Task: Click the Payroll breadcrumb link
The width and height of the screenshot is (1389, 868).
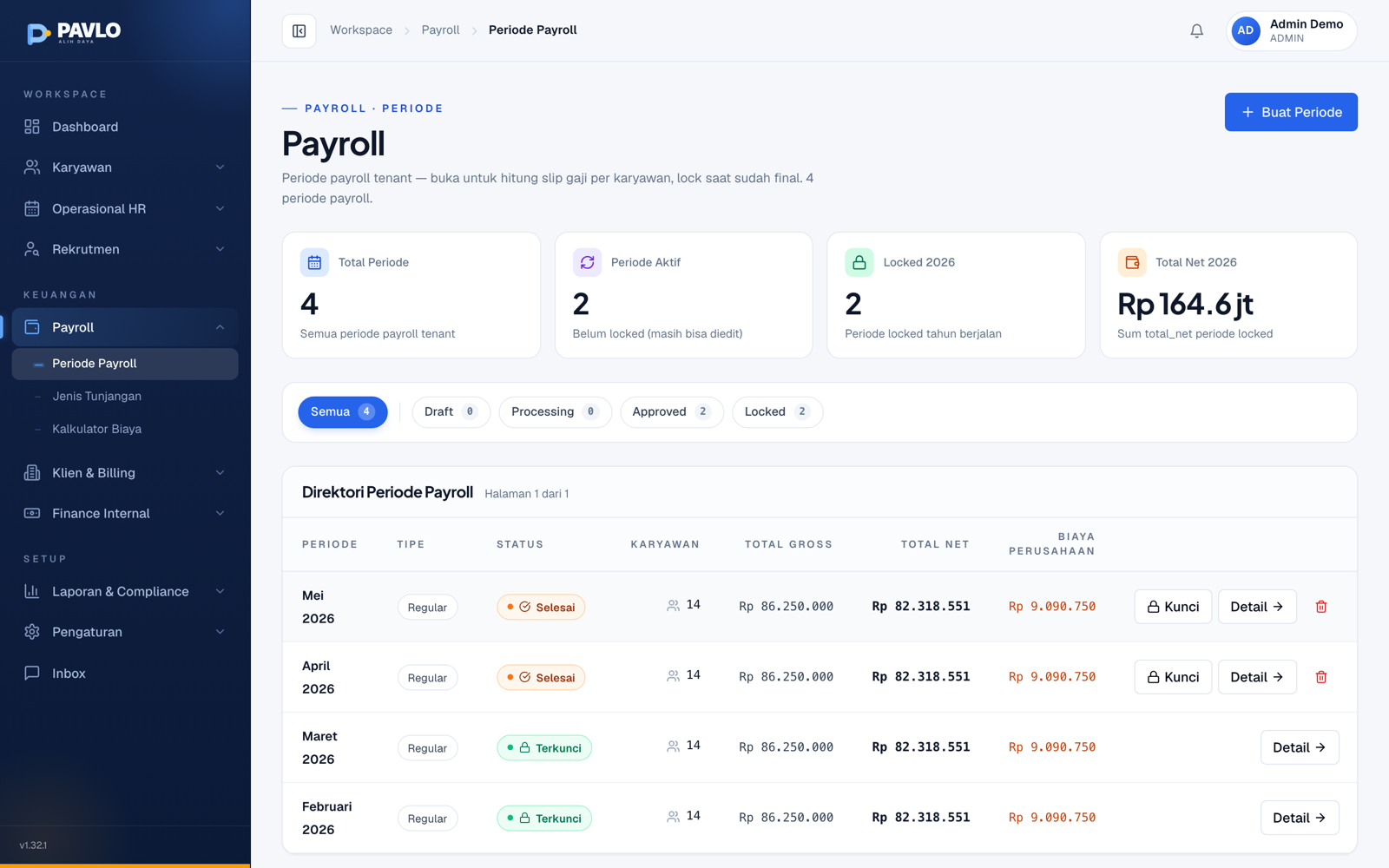Action: pyautogui.click(x=440, y=30)
